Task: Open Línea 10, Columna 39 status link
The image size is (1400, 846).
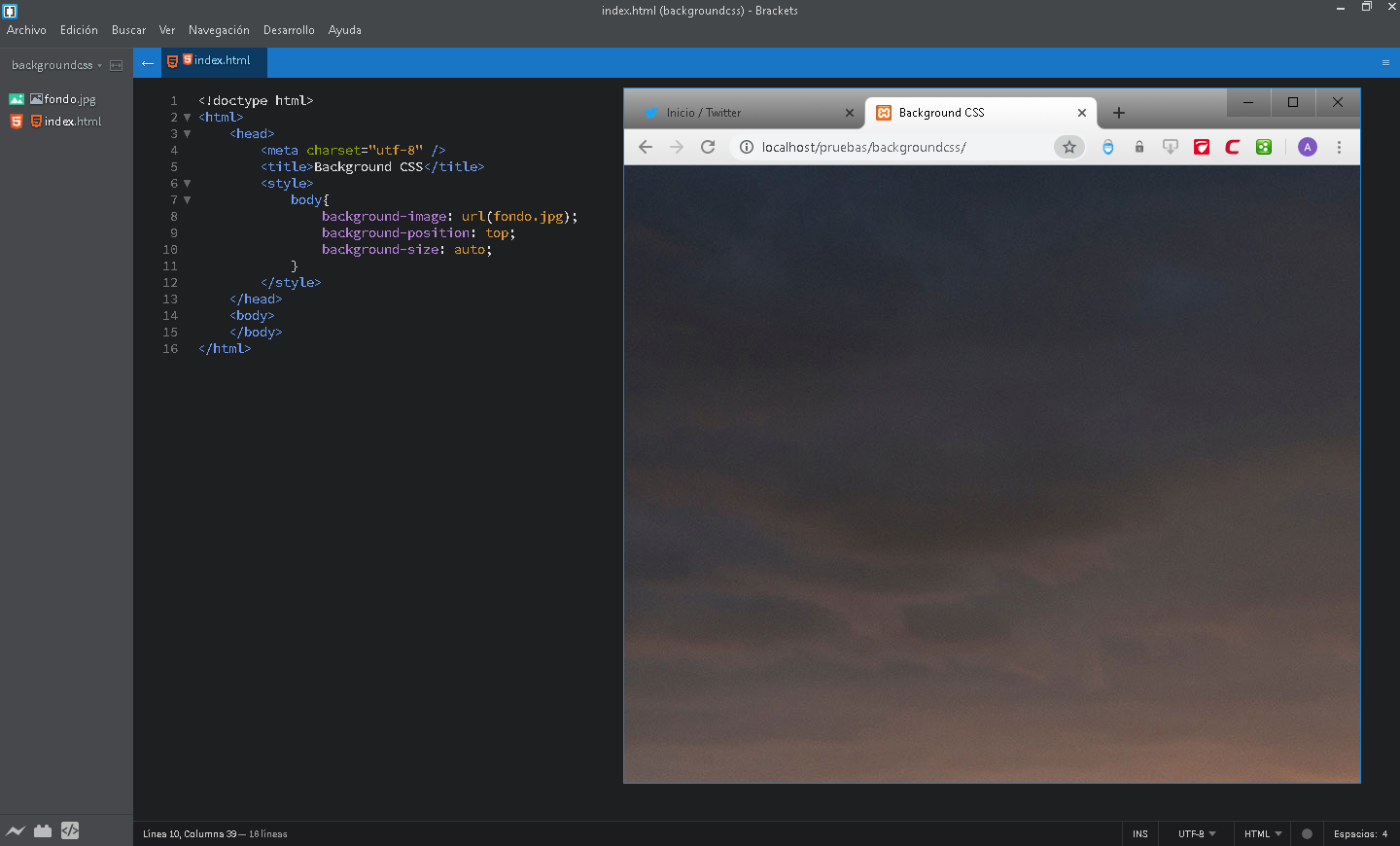Action: tap(192, 833)
